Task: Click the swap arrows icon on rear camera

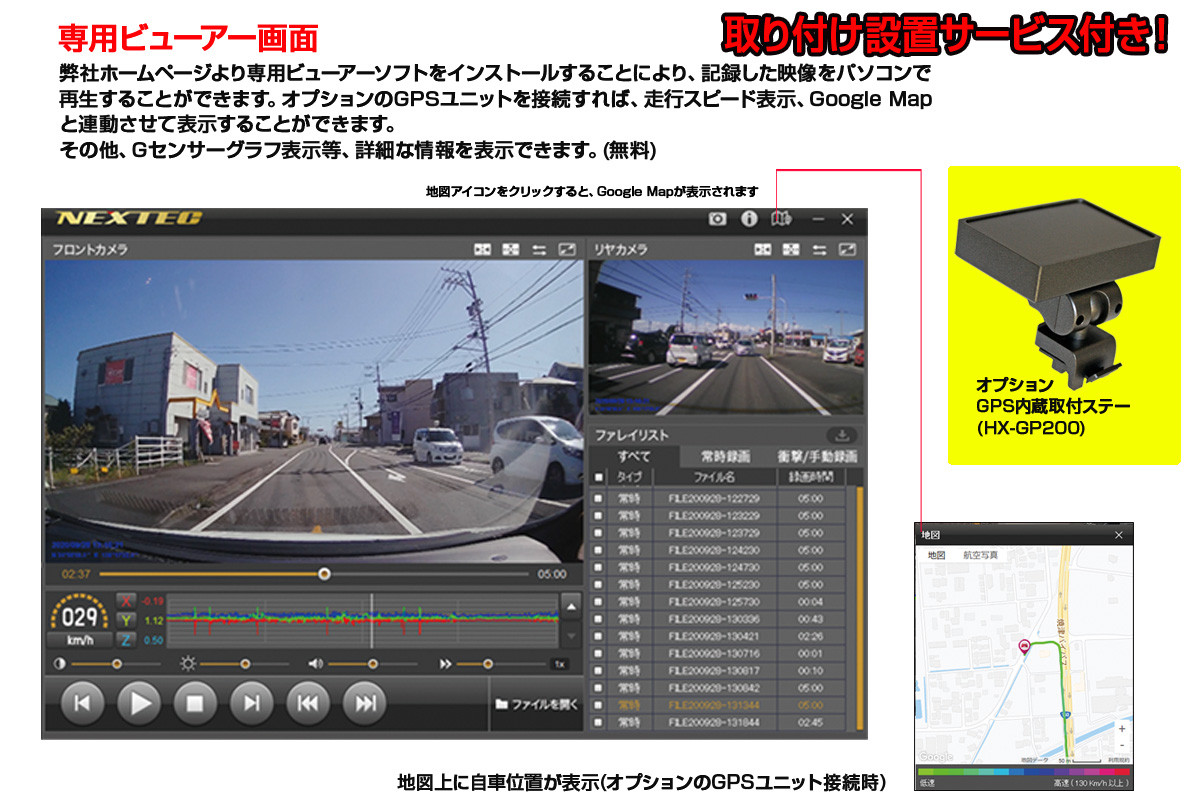Action: (x=820, y=249)
